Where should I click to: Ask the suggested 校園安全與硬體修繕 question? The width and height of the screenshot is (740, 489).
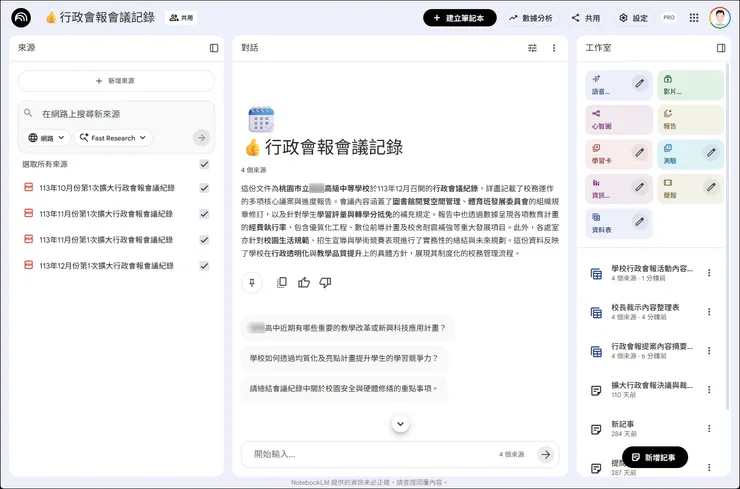pyautogui.click(x=344, y=388)
